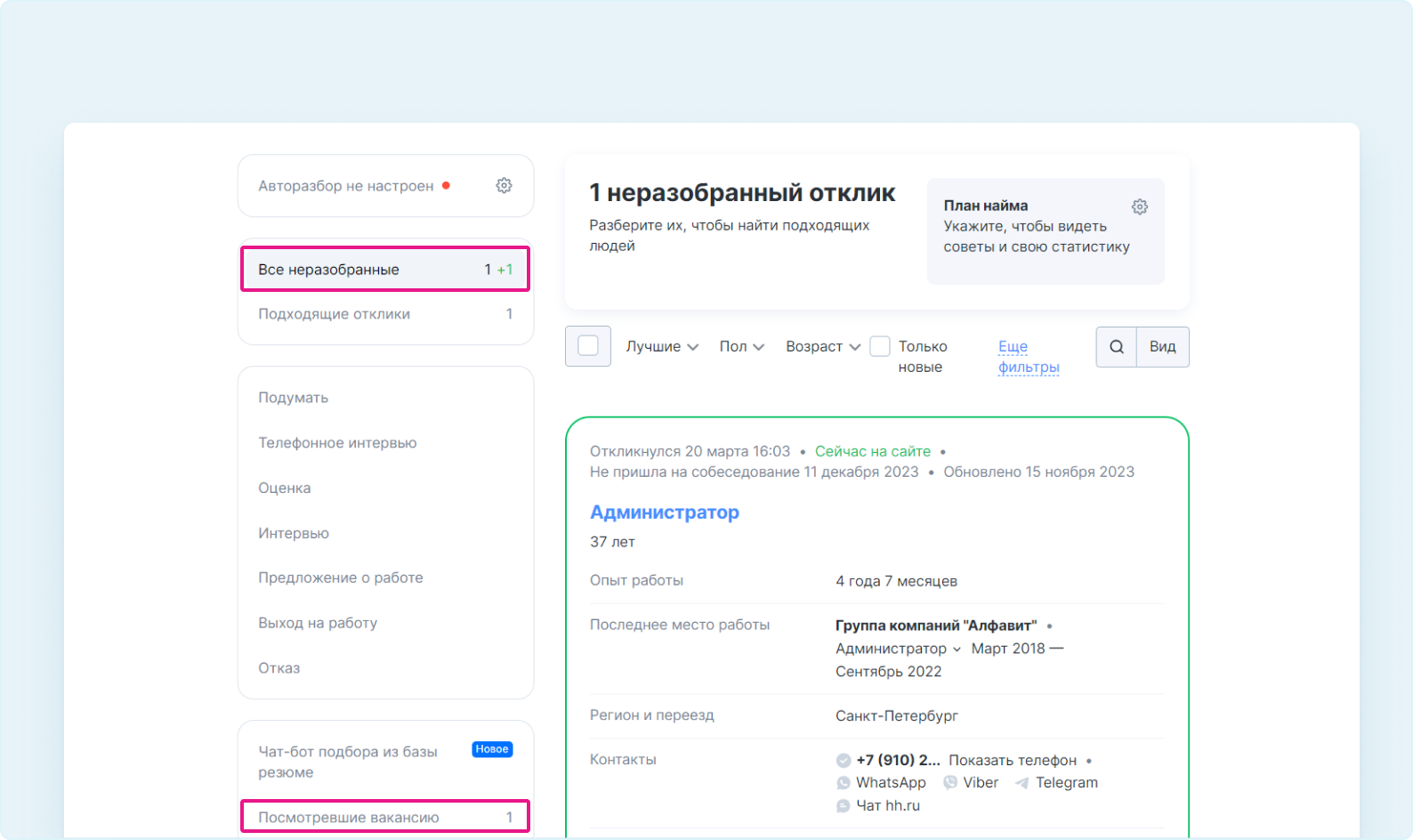Click the Telegram contact icon
The image size is (1413, 840).
[1022, 783]
